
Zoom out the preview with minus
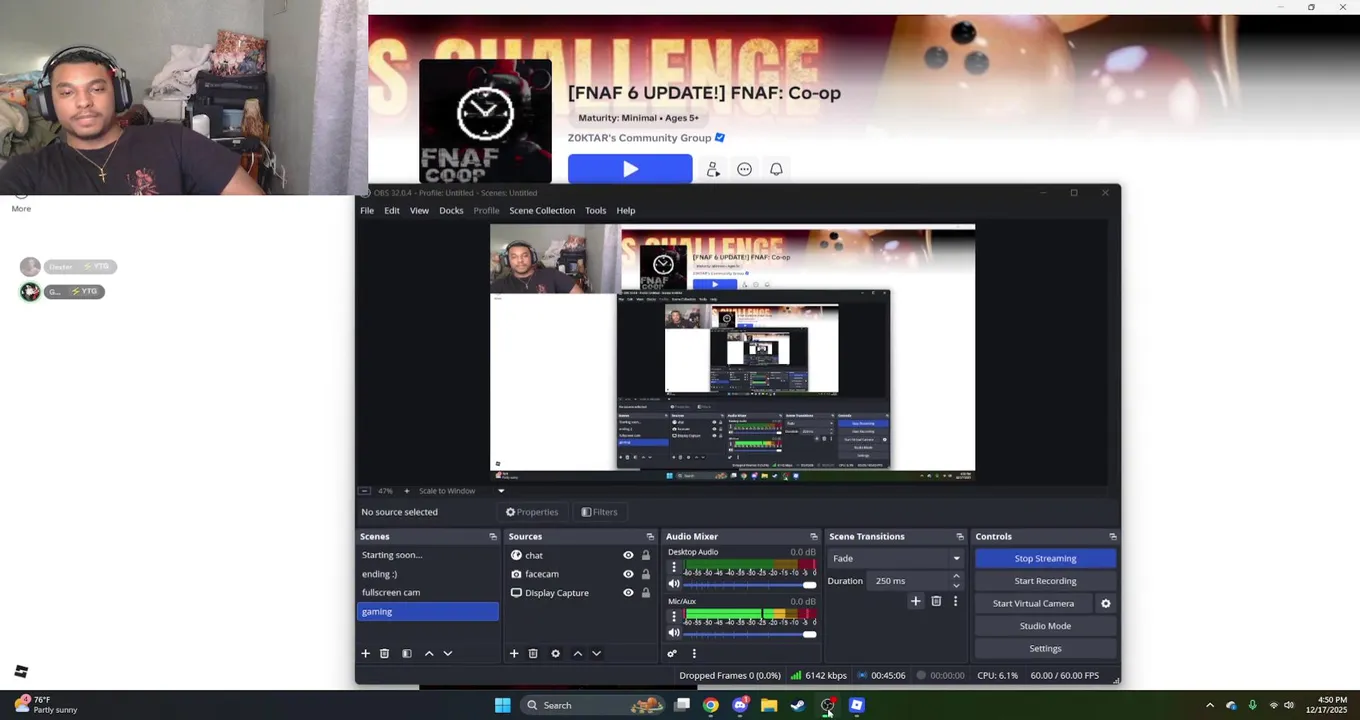(x=364, y=491)
